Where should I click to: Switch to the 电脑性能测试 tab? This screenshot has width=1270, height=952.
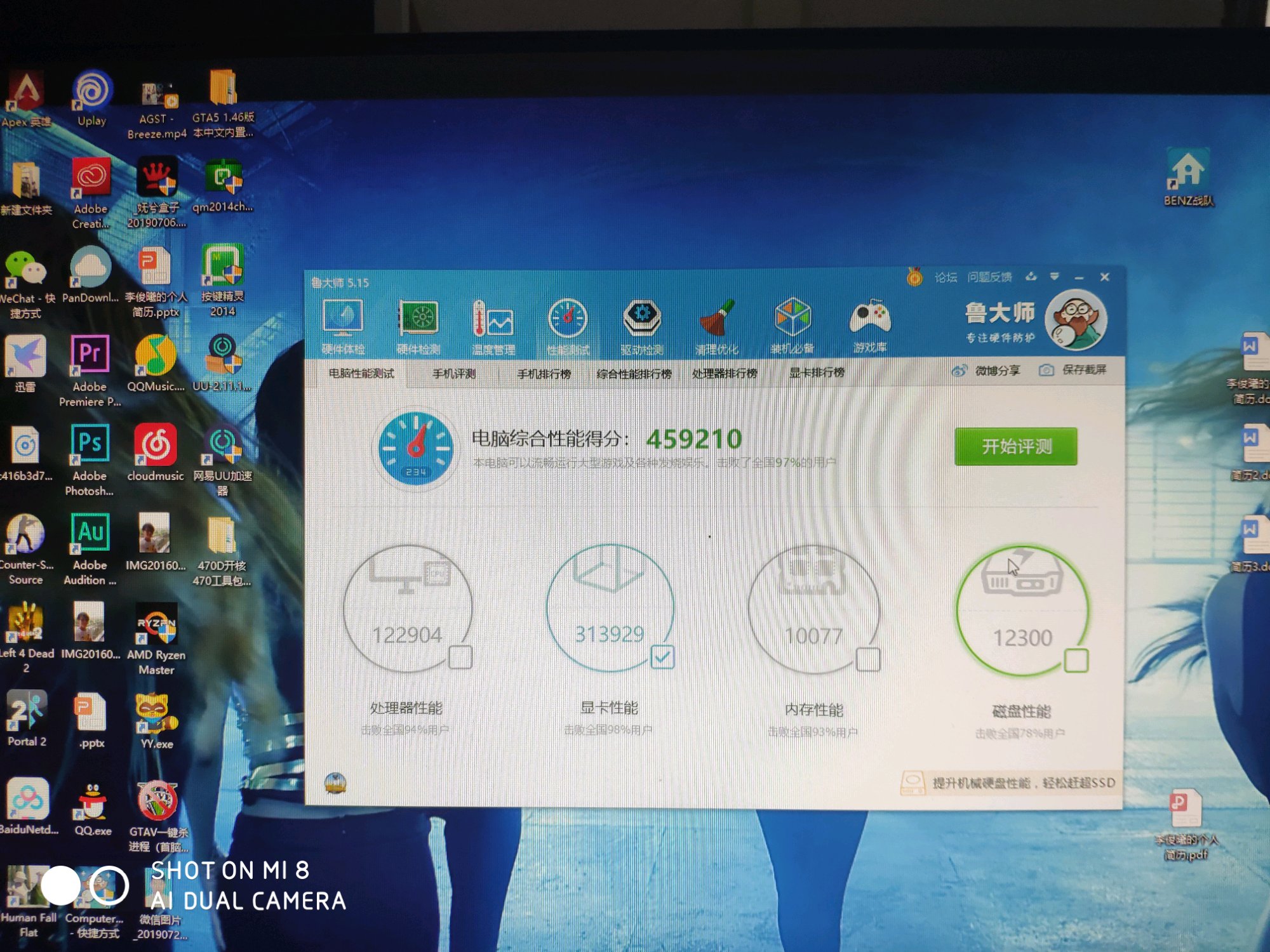[x=361, y=373]
